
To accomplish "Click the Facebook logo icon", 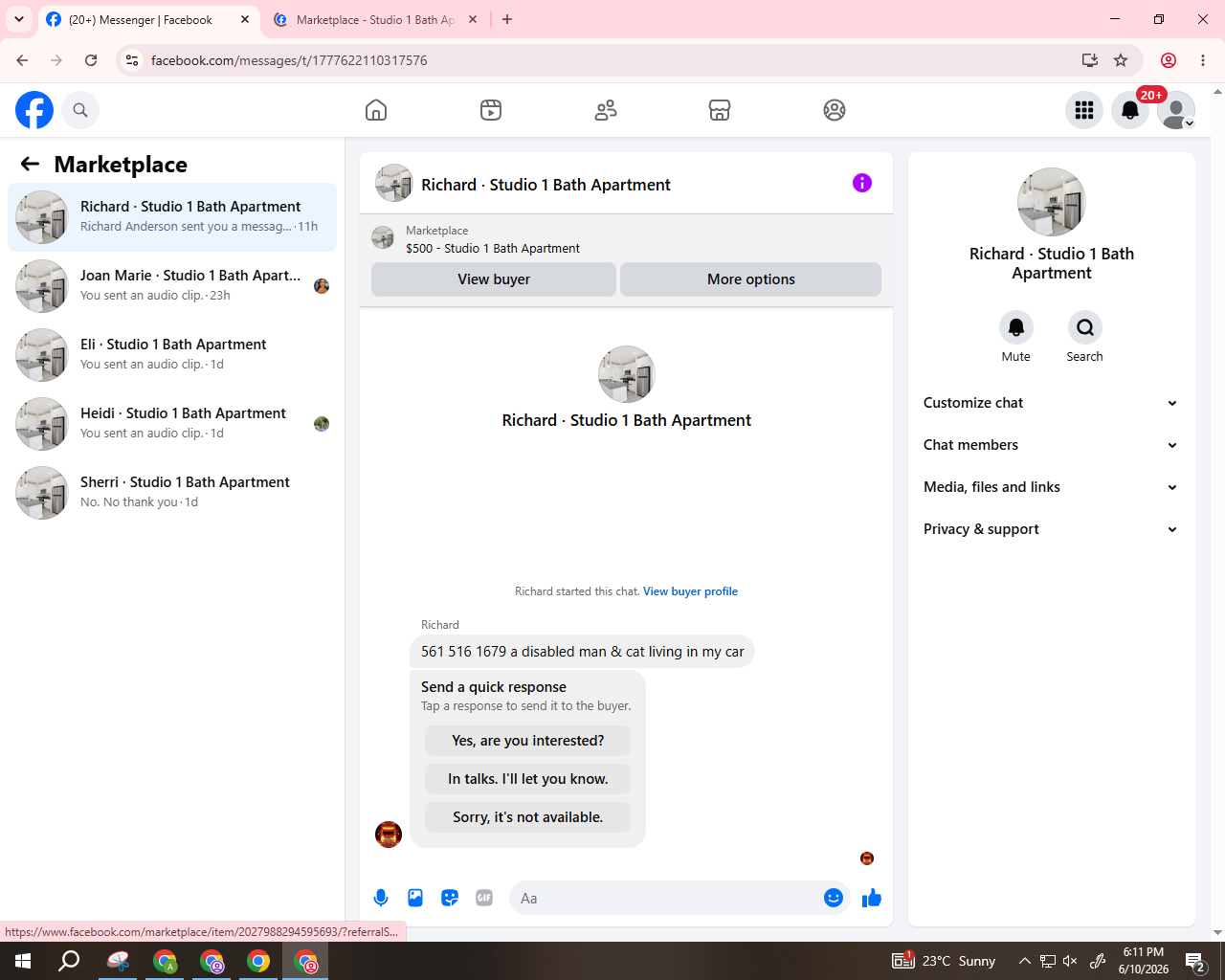I will pos(34,110).
